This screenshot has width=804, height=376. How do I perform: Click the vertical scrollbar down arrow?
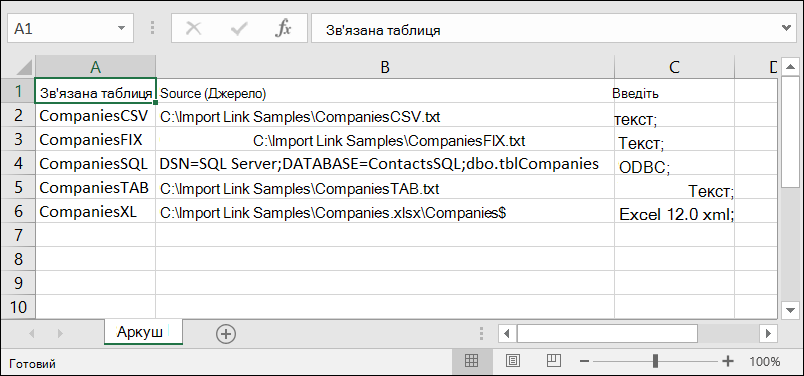pos(789,309)
